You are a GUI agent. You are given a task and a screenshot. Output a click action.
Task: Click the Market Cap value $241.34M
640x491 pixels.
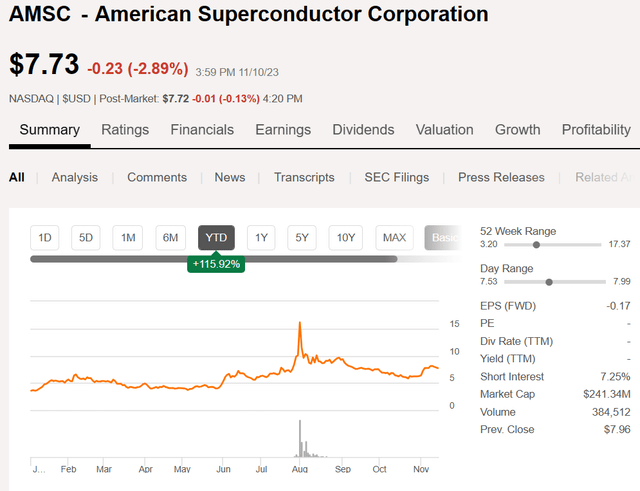(x=607, y=394)
